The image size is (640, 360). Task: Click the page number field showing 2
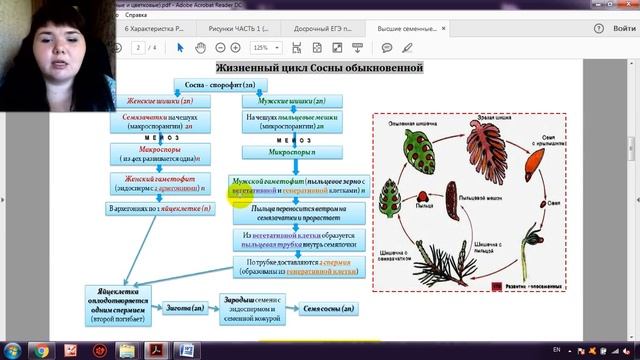(138, 48)
